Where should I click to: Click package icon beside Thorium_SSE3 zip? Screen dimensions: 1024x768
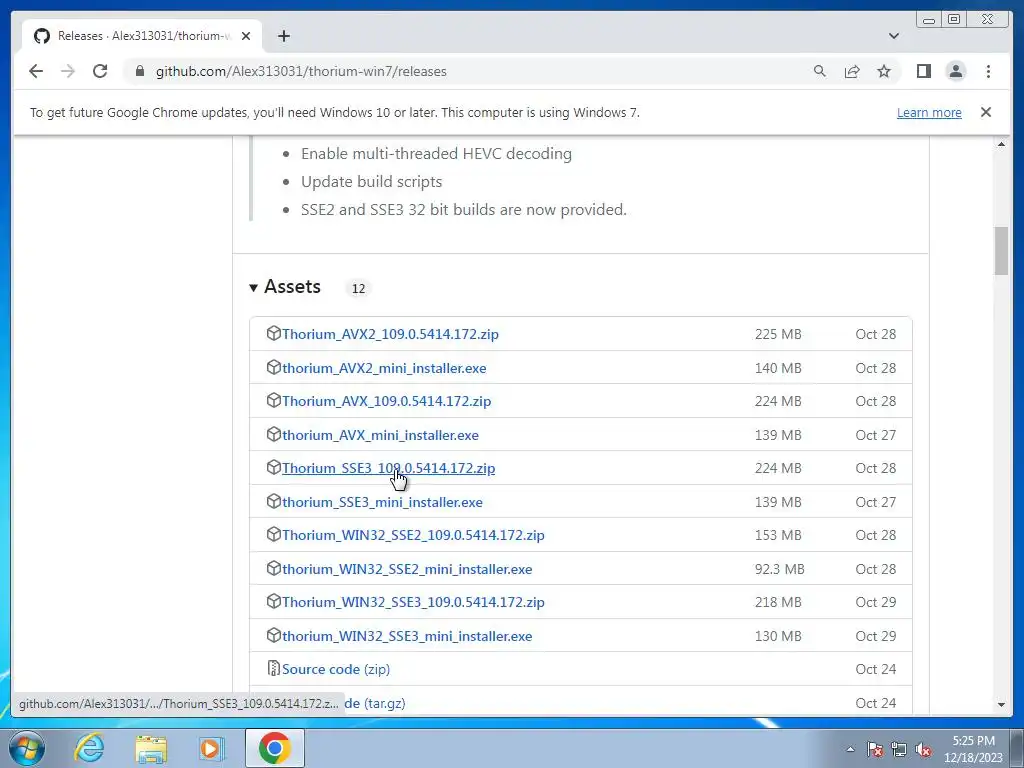pyautogui.click(x=274, y=468)
